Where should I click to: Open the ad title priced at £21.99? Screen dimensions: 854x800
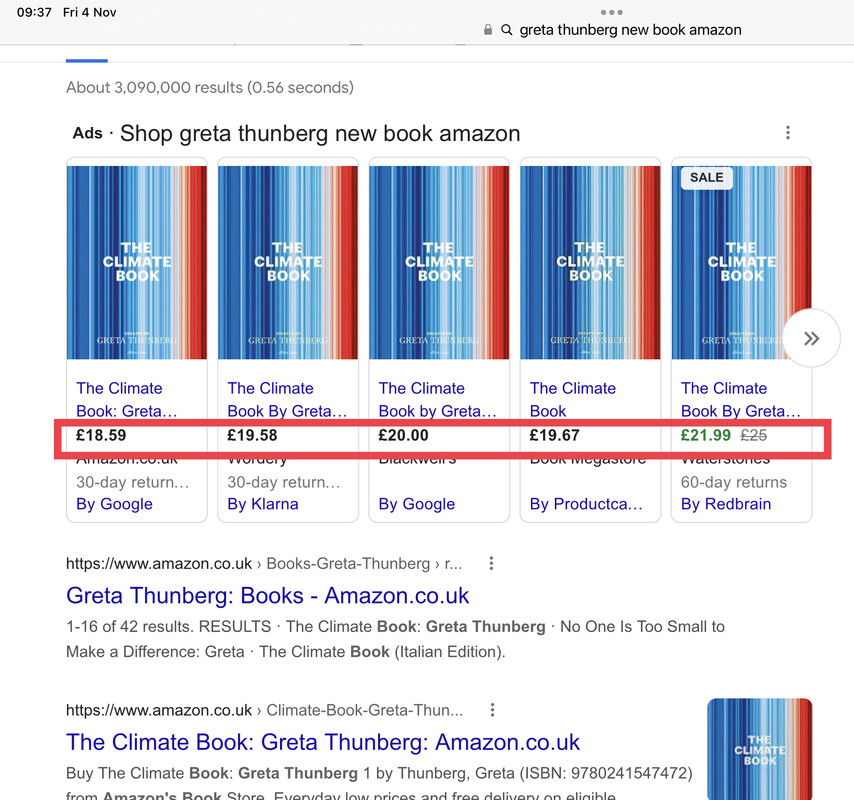coord(741,399)
